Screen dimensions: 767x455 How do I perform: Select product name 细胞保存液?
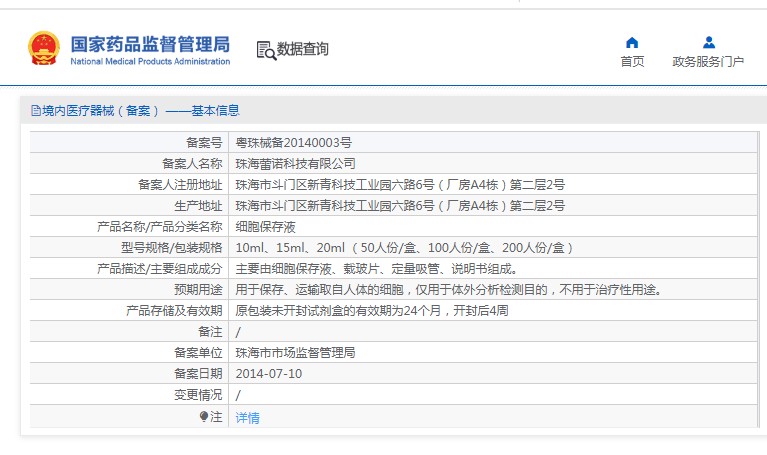coord(266,227)
